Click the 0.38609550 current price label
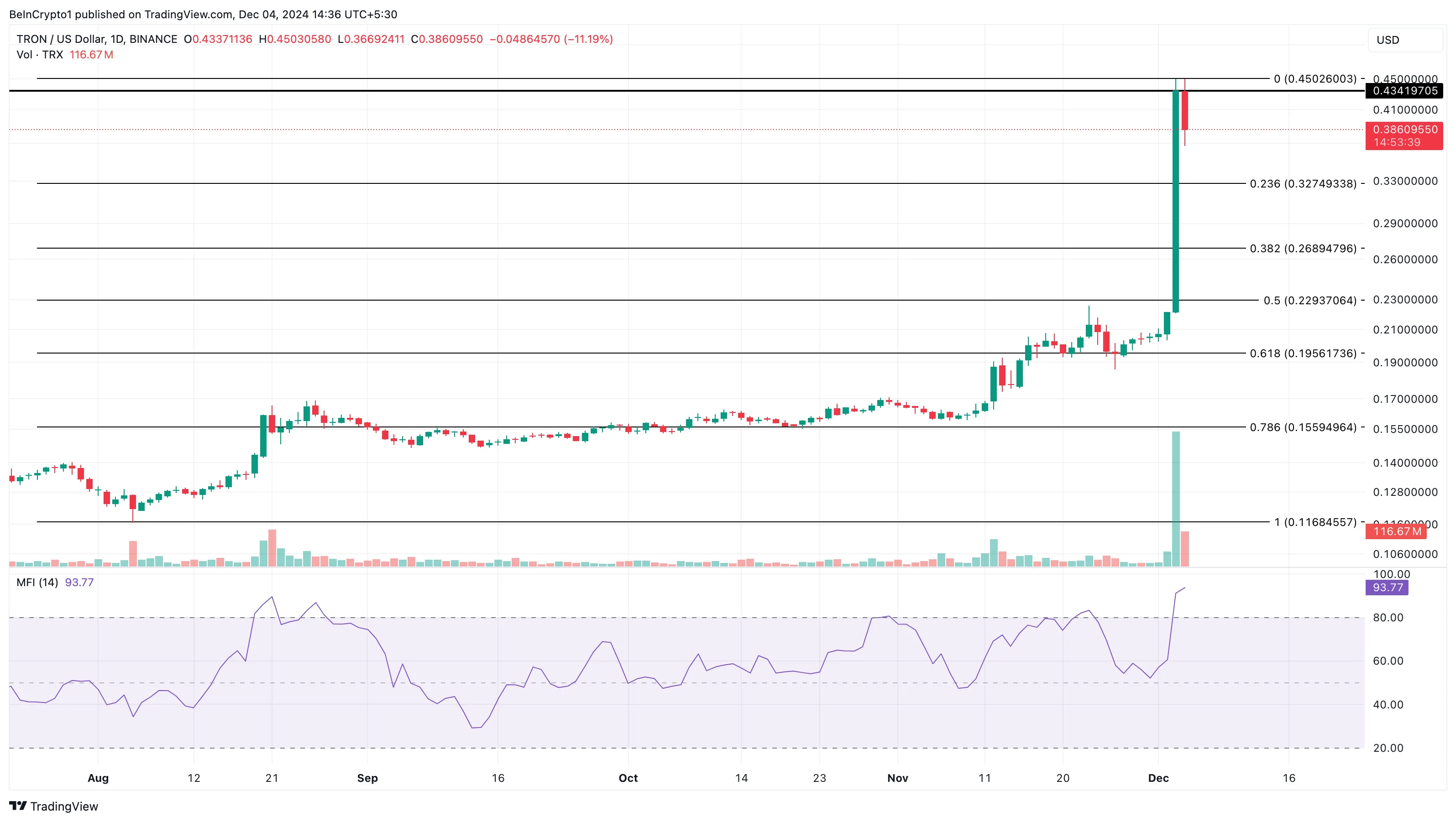This screenshot has width=1456, height=822. 1404,135
